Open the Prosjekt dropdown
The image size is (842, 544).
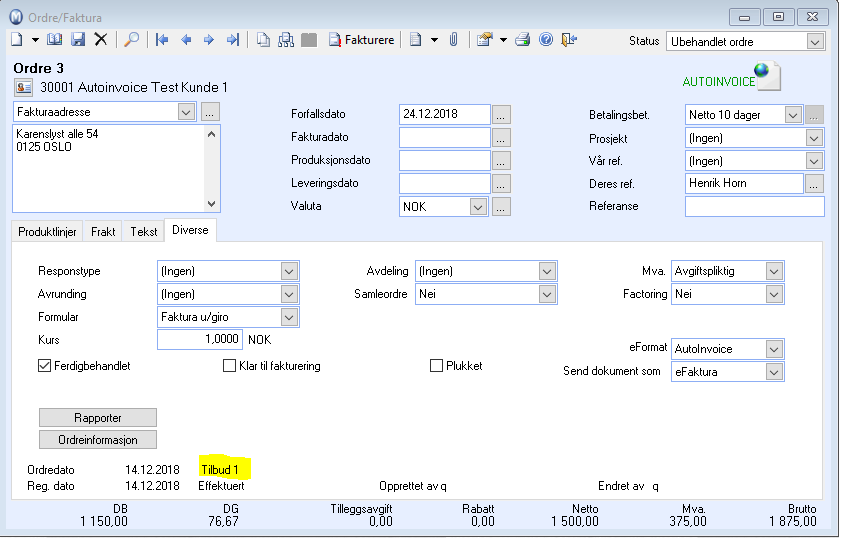click(x=814, y=138)
